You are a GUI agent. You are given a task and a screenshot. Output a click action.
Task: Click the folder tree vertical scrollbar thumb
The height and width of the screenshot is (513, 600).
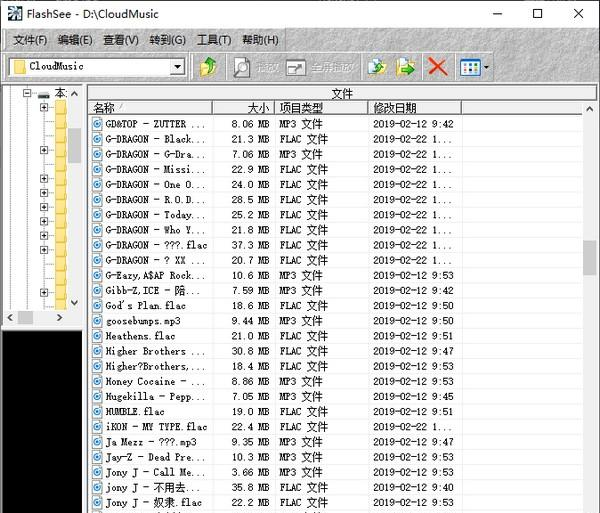(x=75, y=145)
